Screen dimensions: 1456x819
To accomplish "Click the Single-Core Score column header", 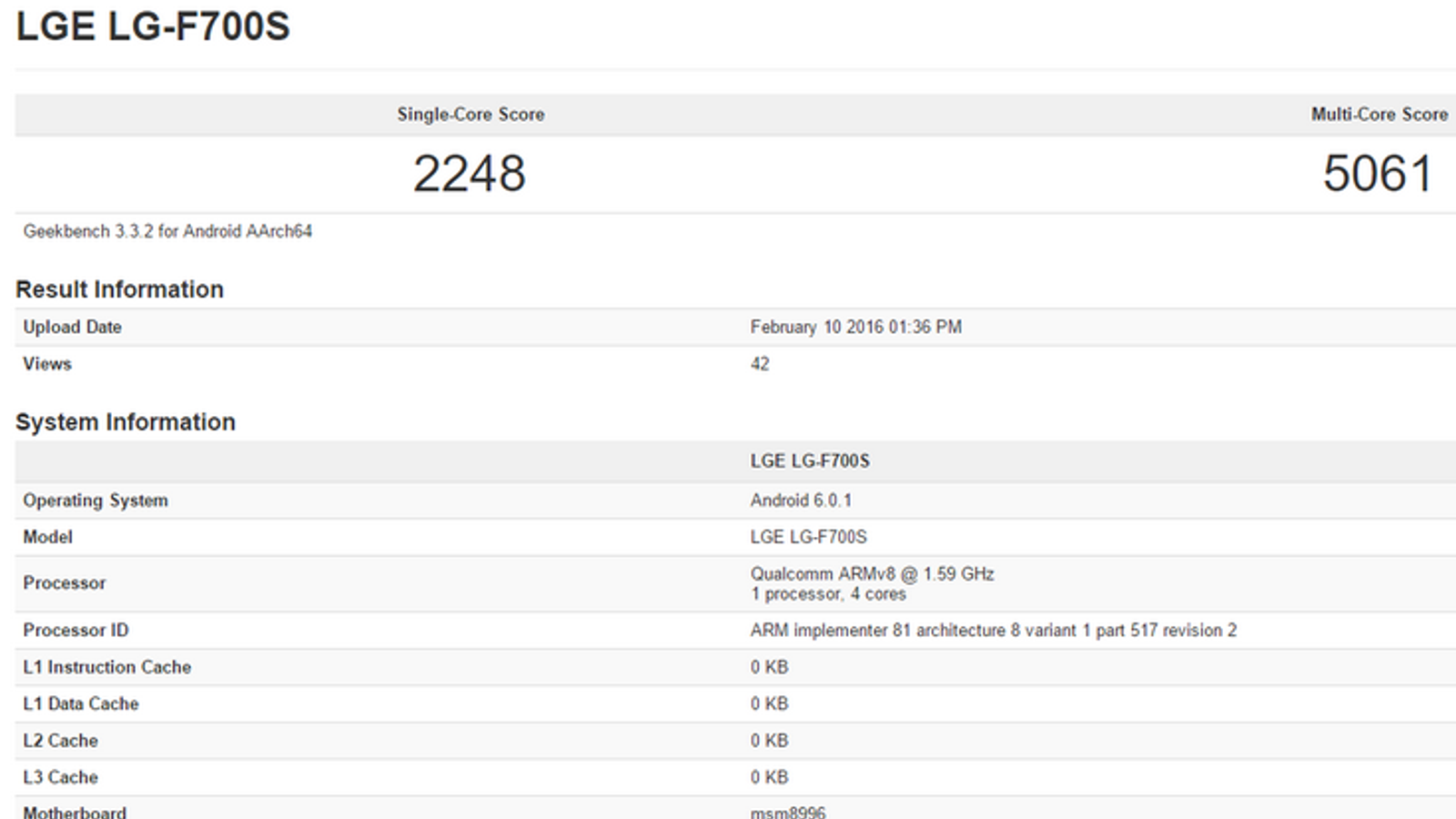I will click(470, 115).
